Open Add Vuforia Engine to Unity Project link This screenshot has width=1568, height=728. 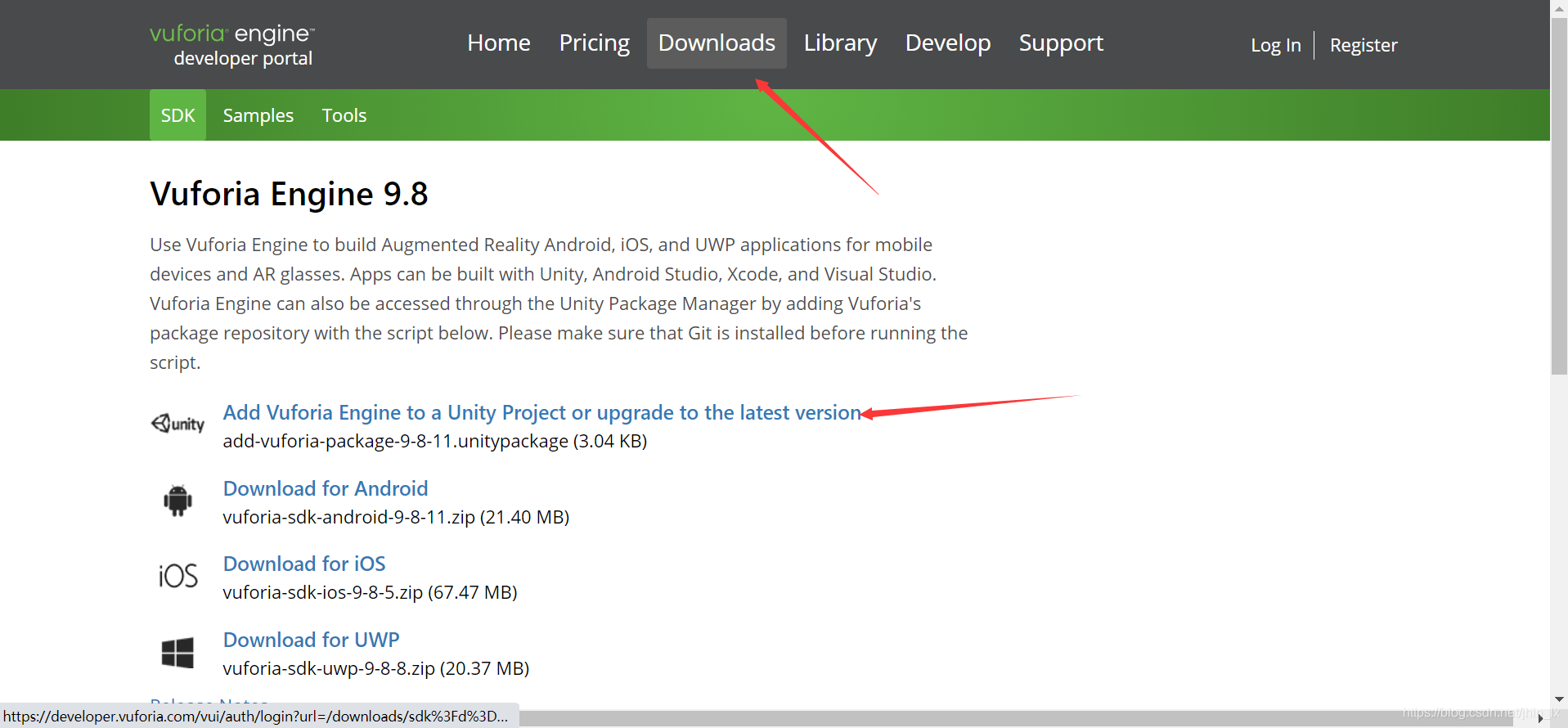point(542,412)
